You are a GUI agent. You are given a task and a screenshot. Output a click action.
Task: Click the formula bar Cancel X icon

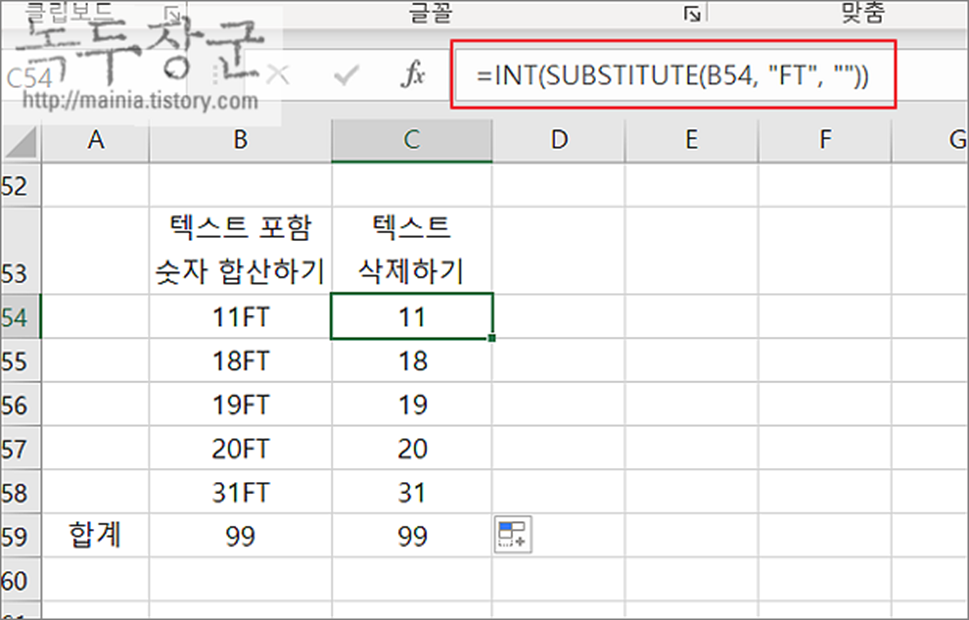click(277, 75)
